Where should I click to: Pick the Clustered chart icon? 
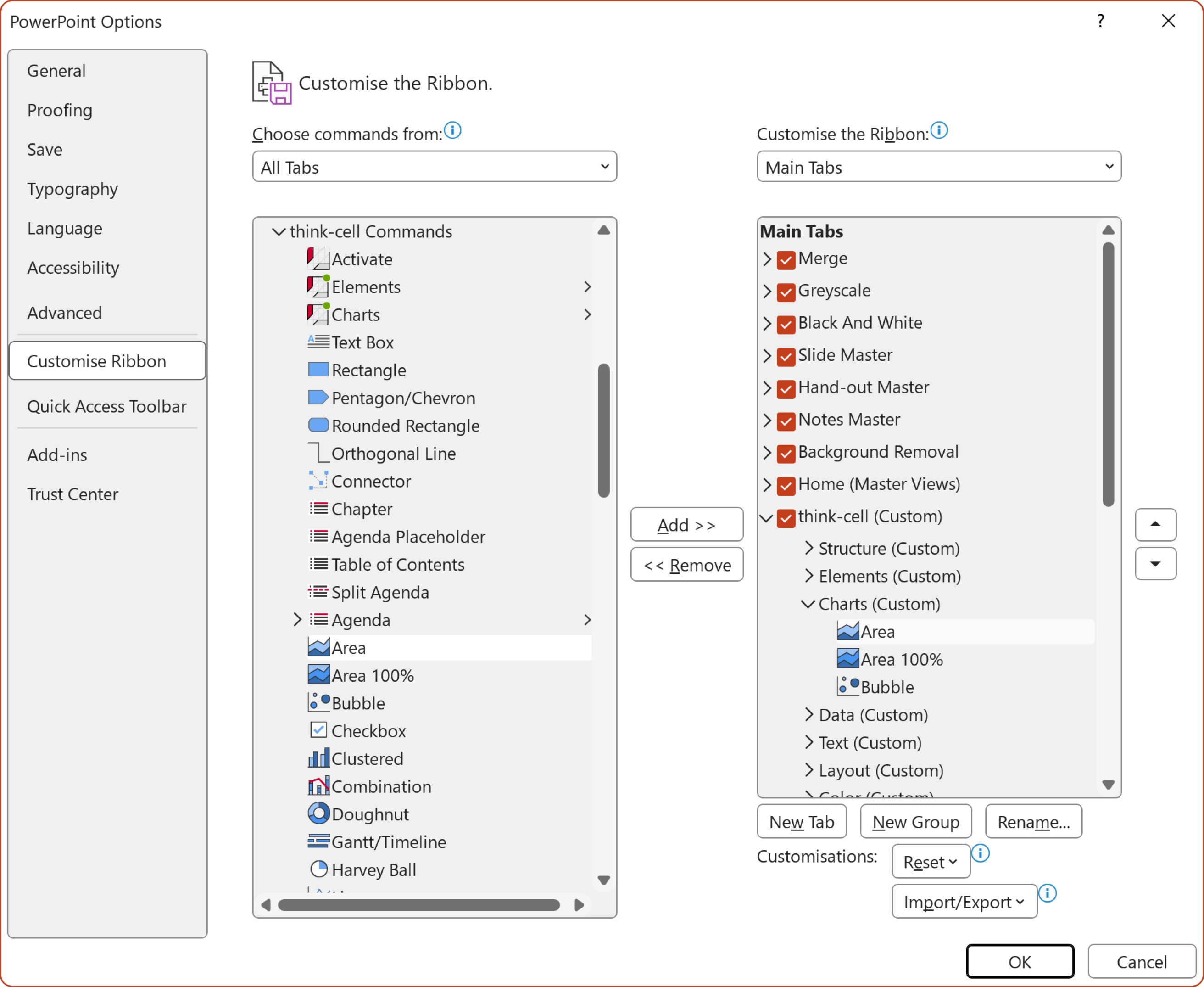pyautogui.click(x=318, y=758)
